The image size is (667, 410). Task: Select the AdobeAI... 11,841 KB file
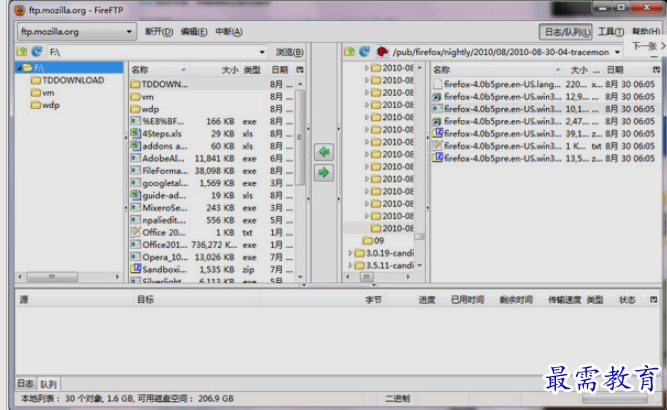tap(212, 158)
